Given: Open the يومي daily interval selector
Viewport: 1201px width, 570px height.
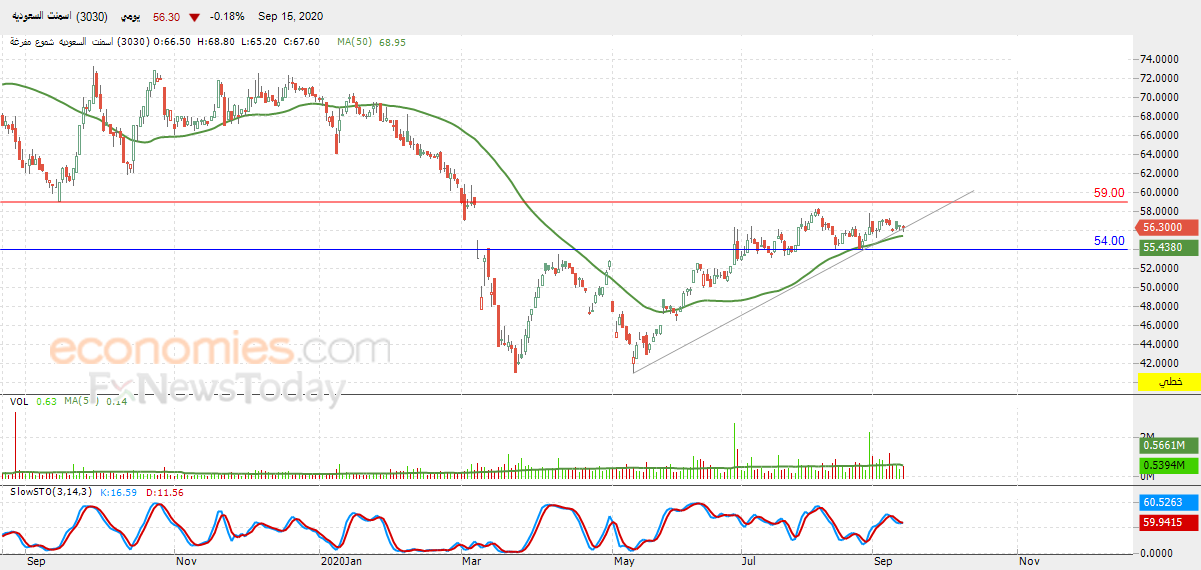Looking at the screenshot, I should click(x=131, y=18).
